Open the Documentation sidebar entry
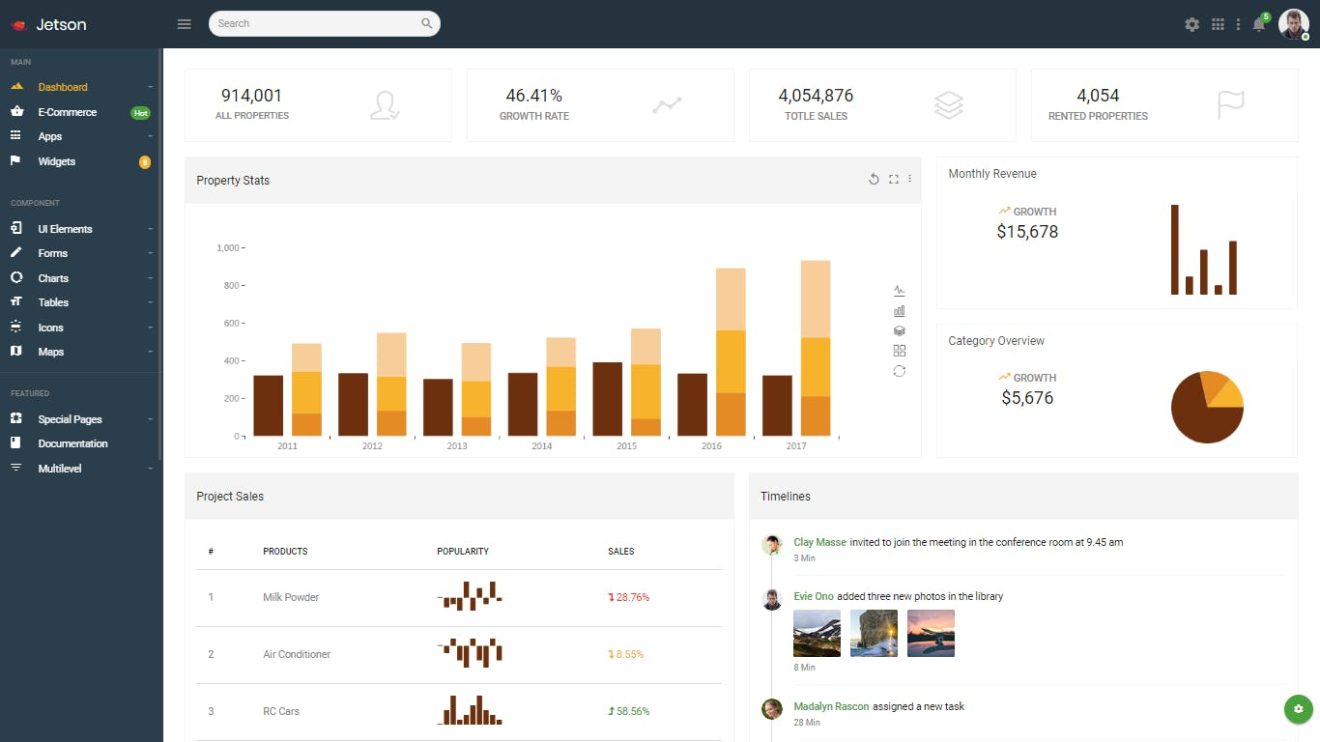Screen dimensions: 1320x742 [72, 443]
